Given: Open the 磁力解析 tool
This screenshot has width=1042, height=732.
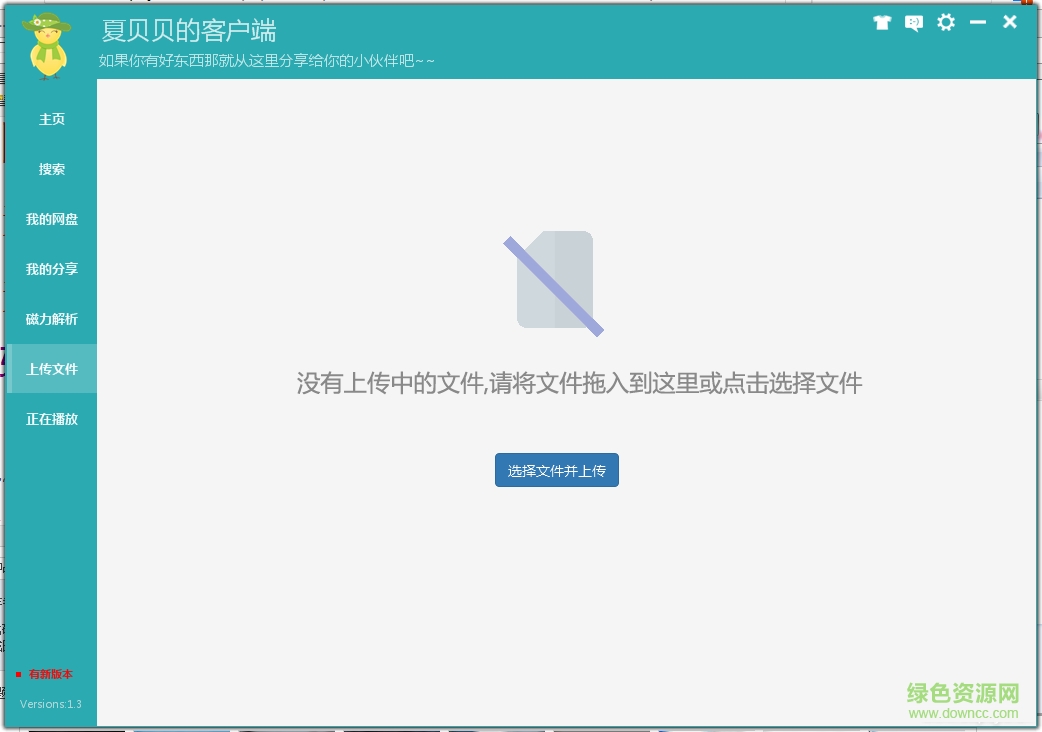Looking at the screenshot, I should [x=51, y=319].
